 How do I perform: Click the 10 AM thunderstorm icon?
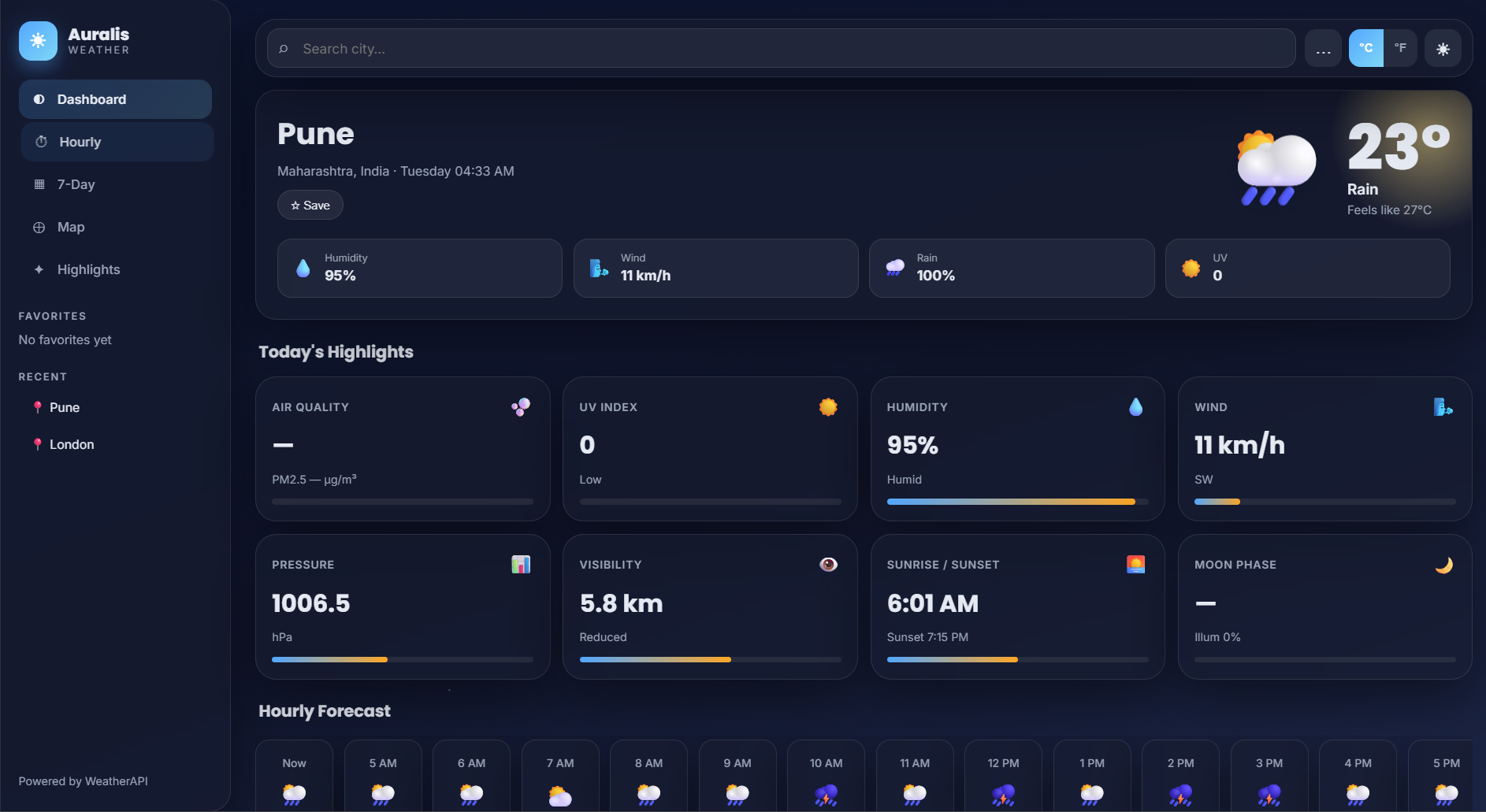[x=826, y=795]
